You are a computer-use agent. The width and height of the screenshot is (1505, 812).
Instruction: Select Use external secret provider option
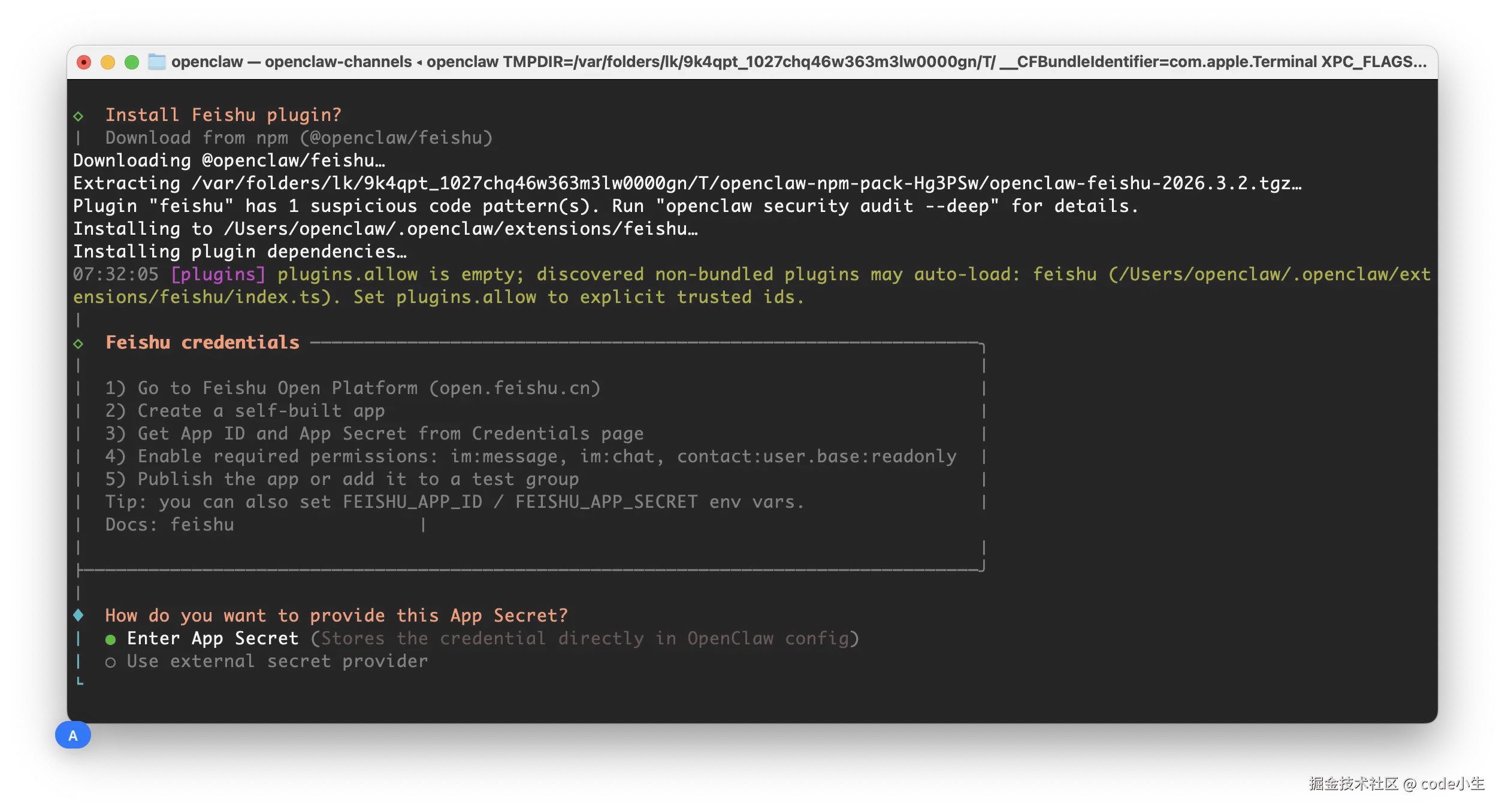pyautogui.click(x=277, y=661)
